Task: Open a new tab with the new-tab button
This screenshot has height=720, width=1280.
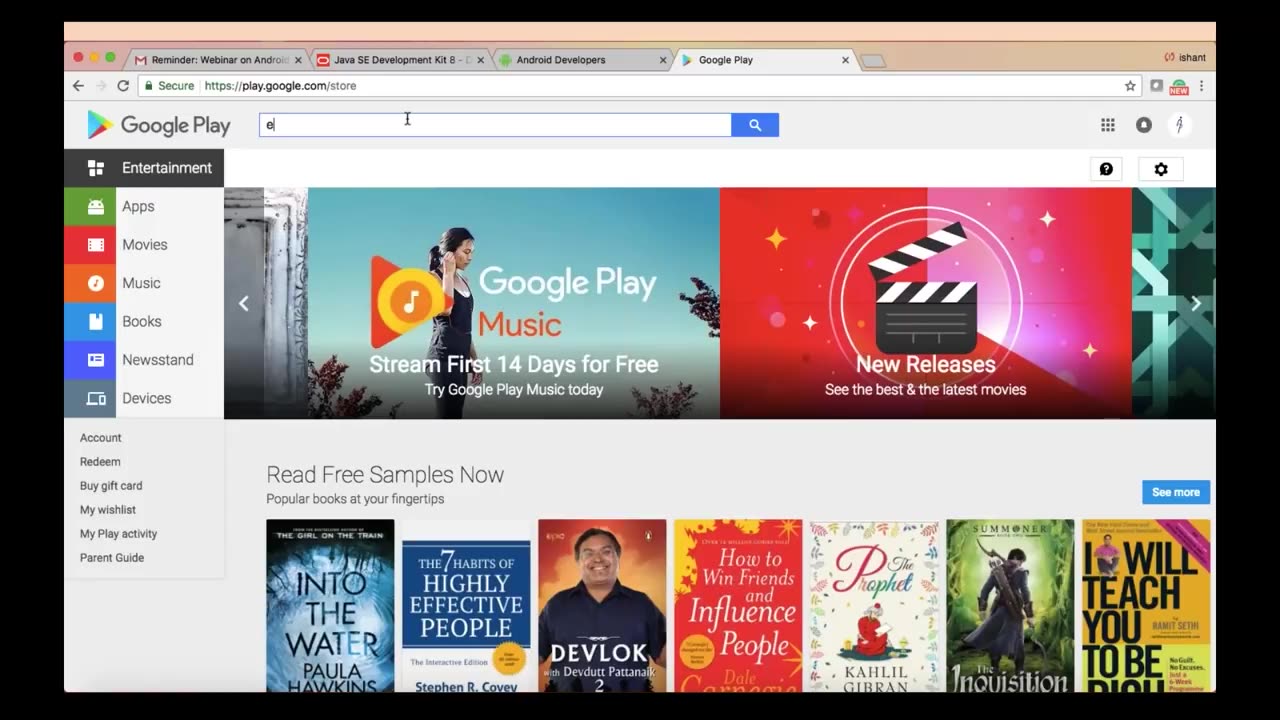Action: (873, 61)
